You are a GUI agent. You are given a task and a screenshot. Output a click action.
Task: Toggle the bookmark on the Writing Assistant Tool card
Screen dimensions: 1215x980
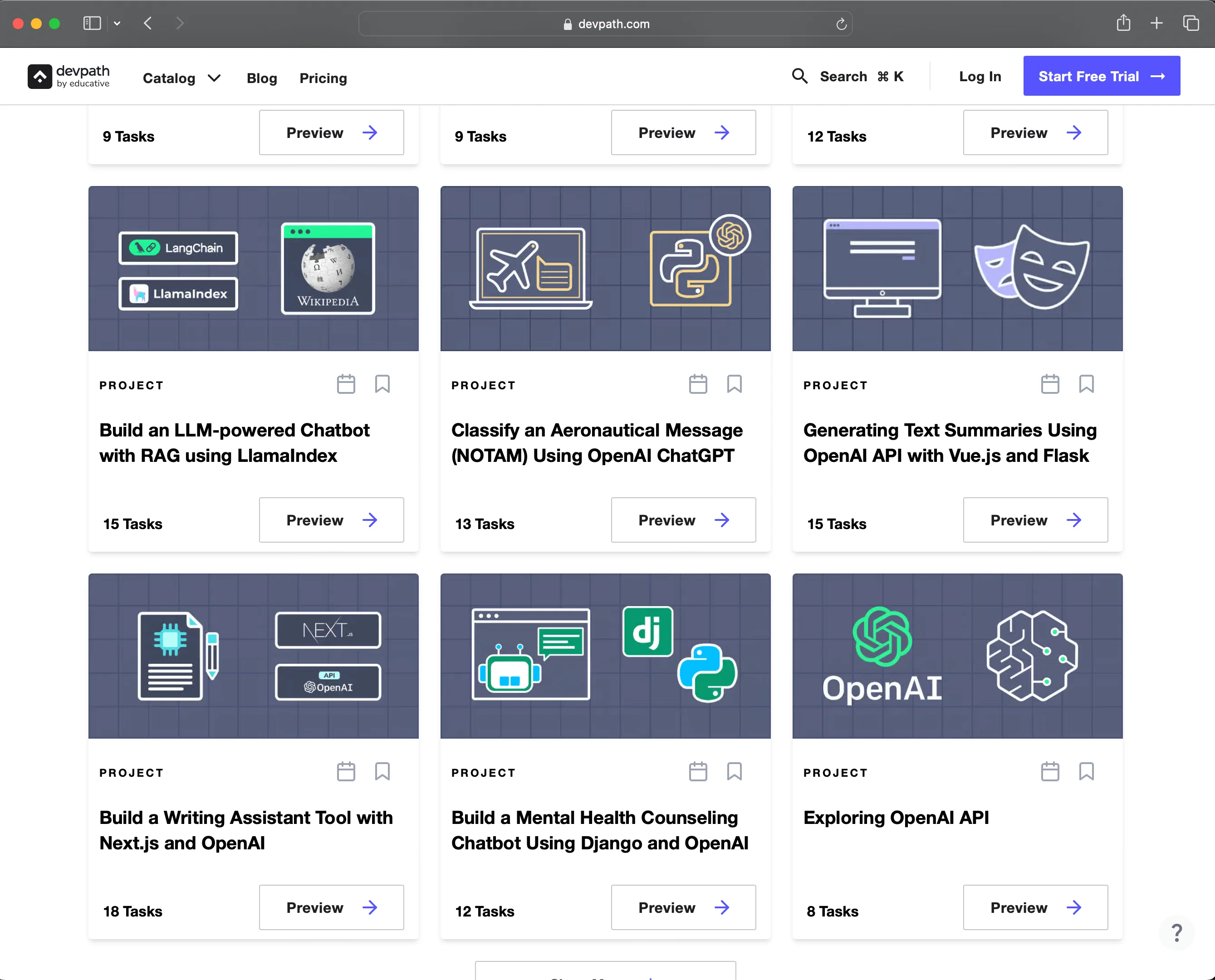382,772
